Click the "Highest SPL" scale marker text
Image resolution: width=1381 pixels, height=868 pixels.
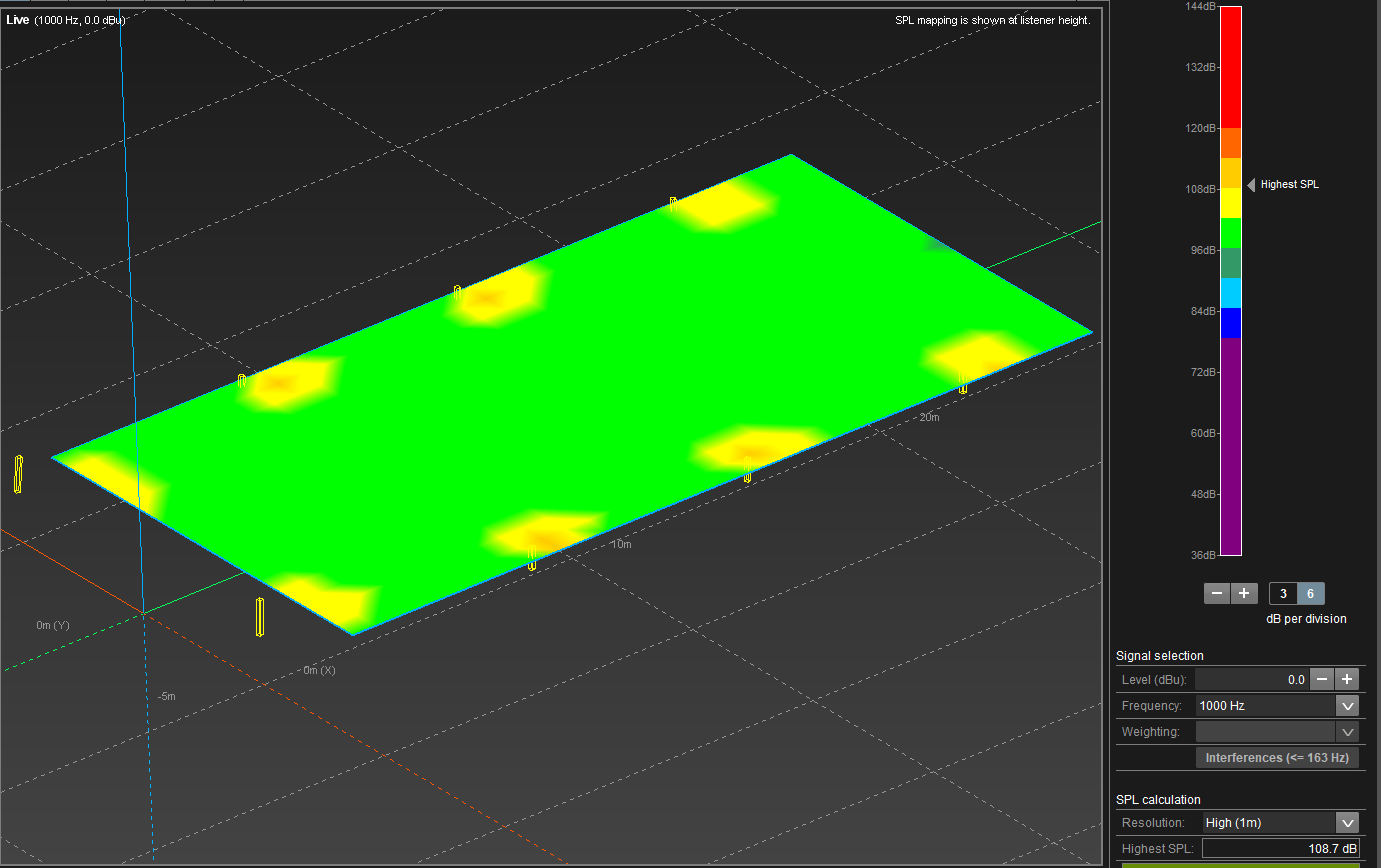click(1290, 185)
